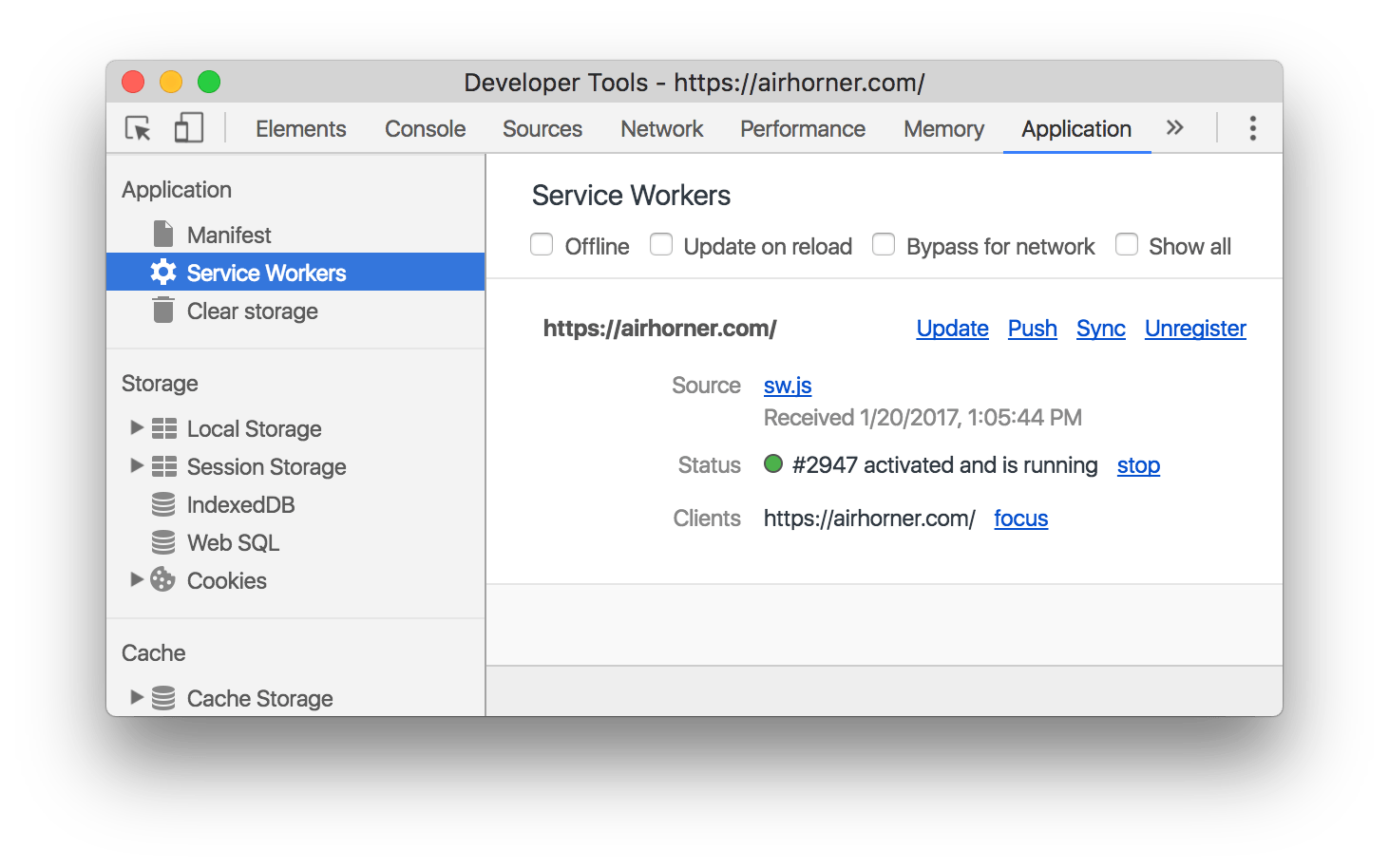Image resolution: width=1389 pixels, height=868 pixels.
Task: Click the Clear storage trash icon
Action: click(162, 311)
